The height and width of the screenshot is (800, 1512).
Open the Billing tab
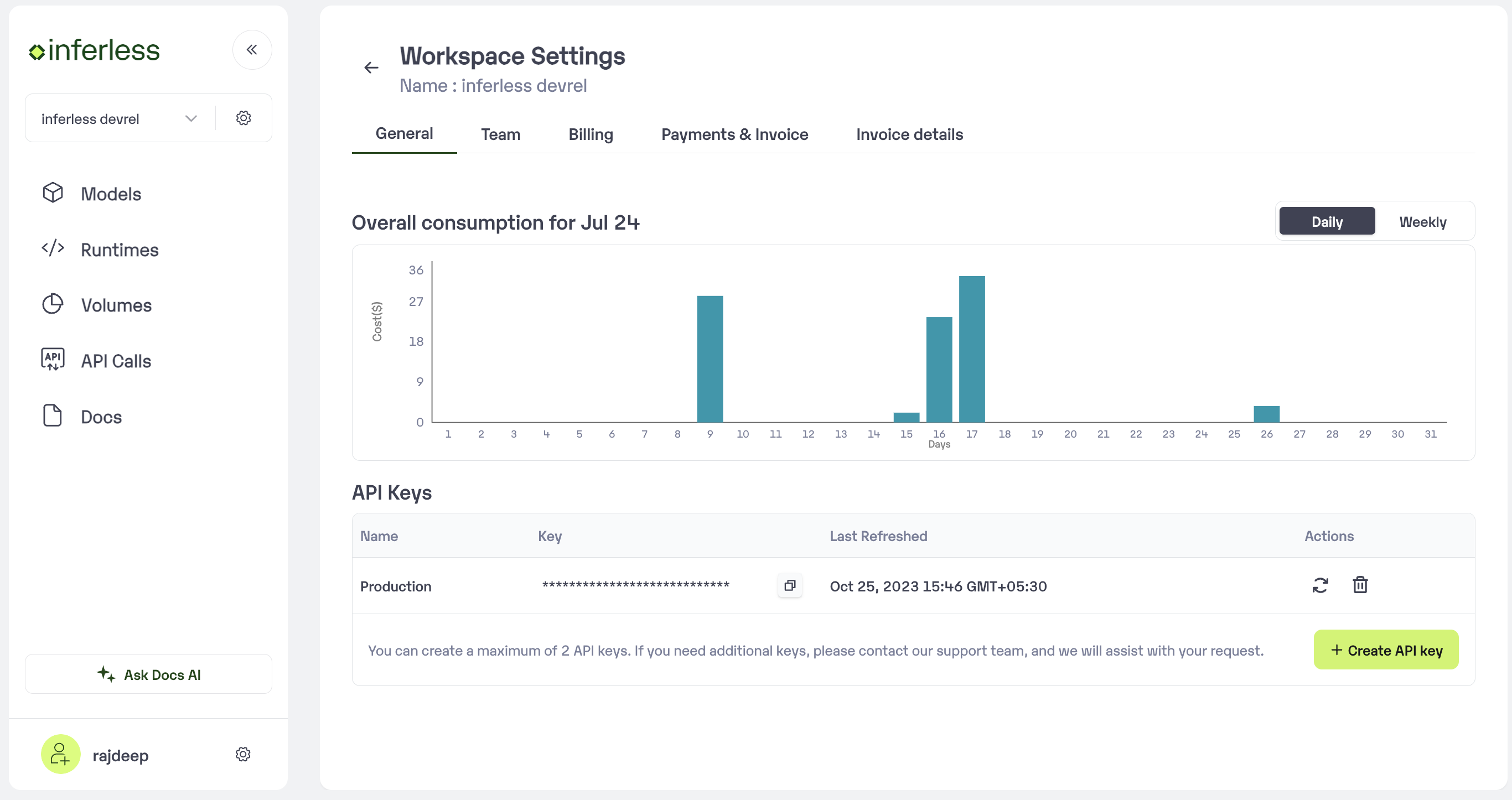(x=590, y=134)
